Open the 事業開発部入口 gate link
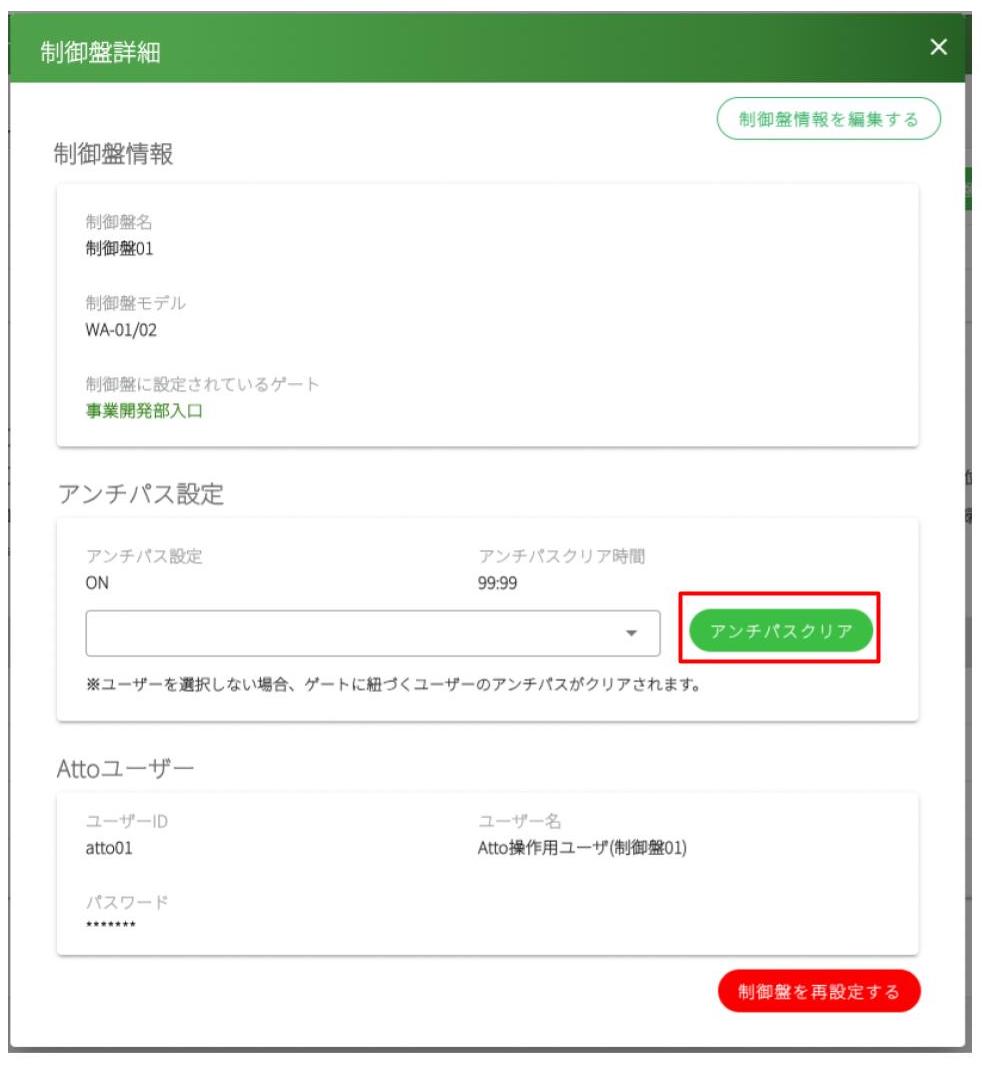The height and width of the screenshot is (1066, 982). click(x=144, y=411)
